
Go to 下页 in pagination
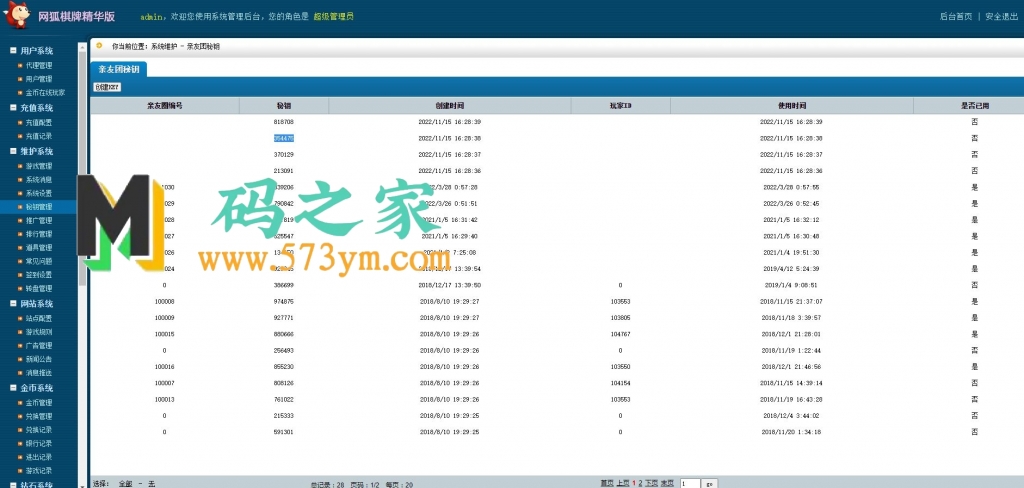(651, 483)
